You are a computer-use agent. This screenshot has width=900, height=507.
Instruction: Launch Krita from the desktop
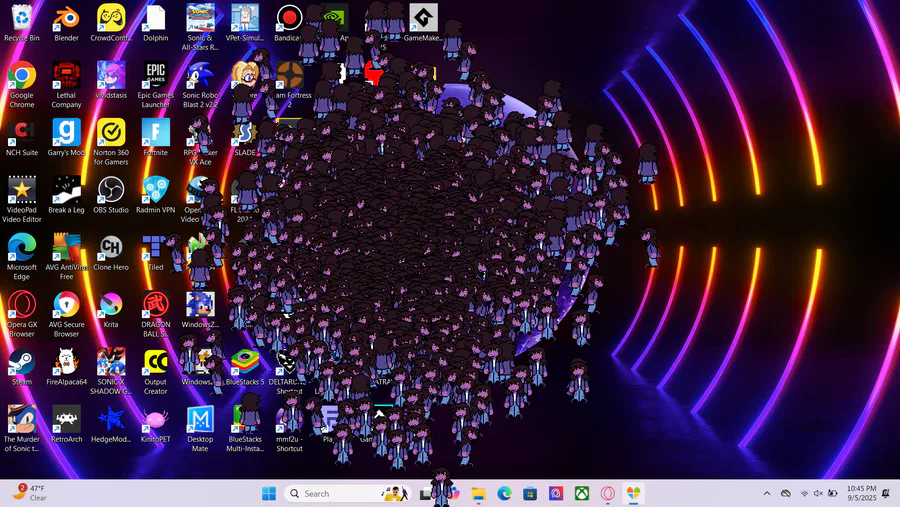(x=111, y=310)
